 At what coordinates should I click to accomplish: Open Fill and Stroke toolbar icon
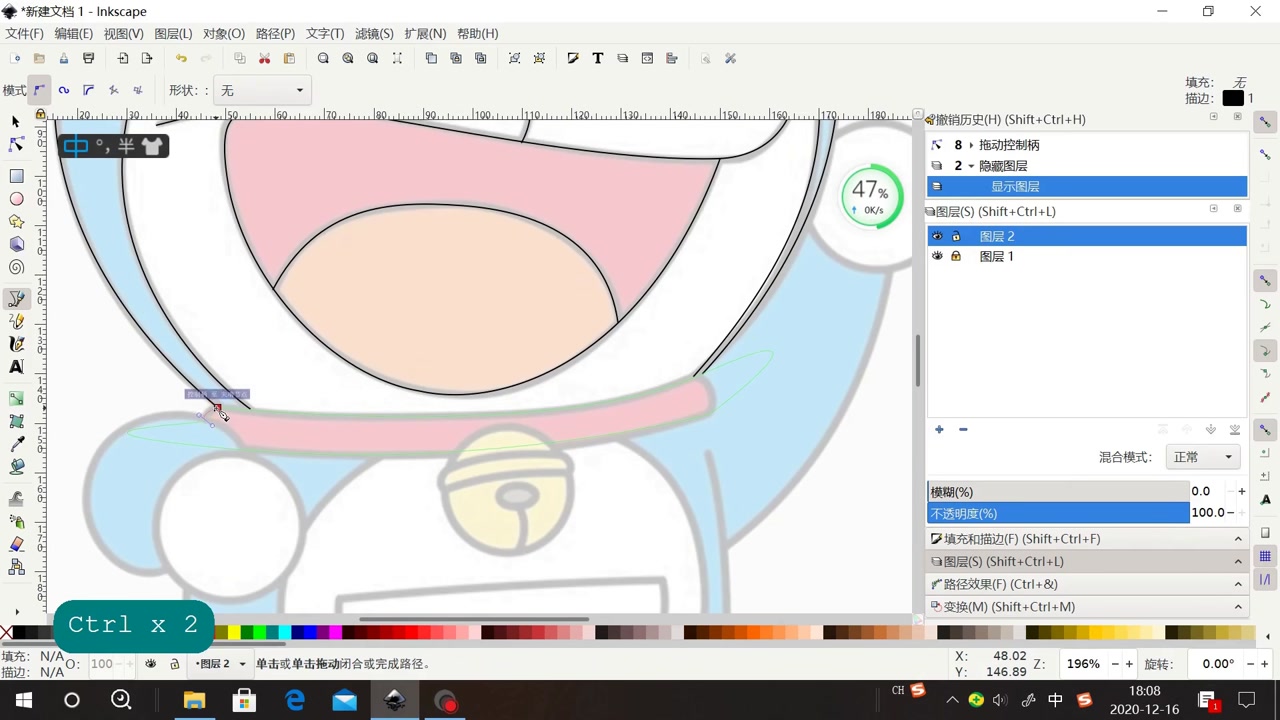point(573,58)
